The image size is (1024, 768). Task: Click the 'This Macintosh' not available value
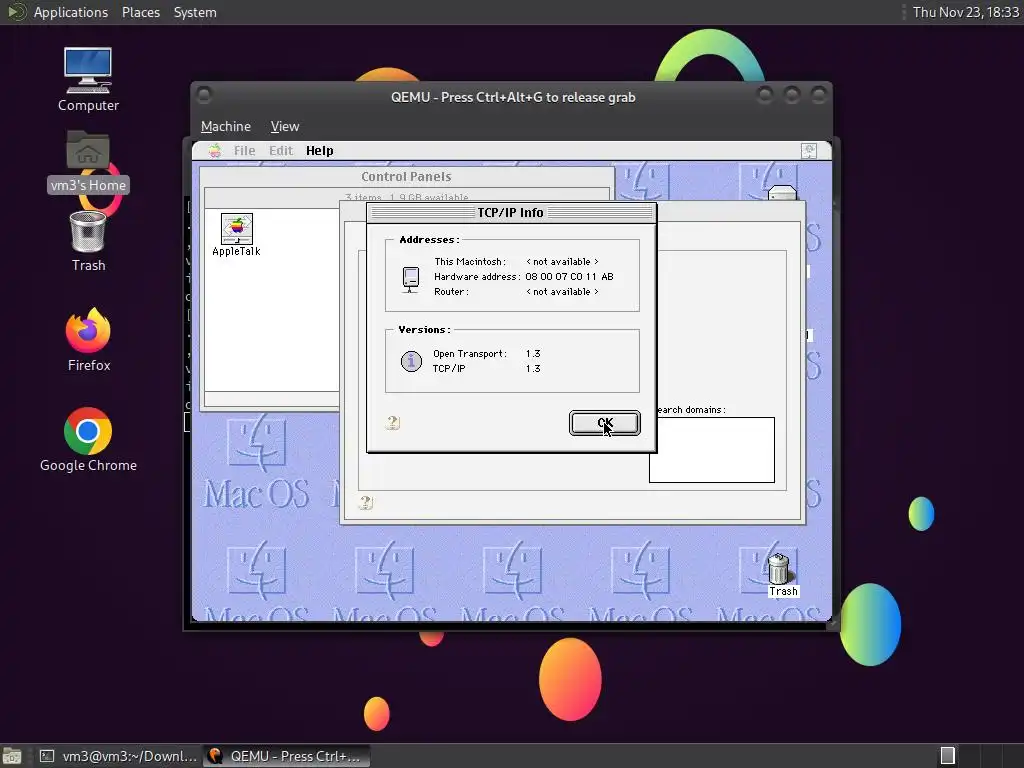(562, 262)
